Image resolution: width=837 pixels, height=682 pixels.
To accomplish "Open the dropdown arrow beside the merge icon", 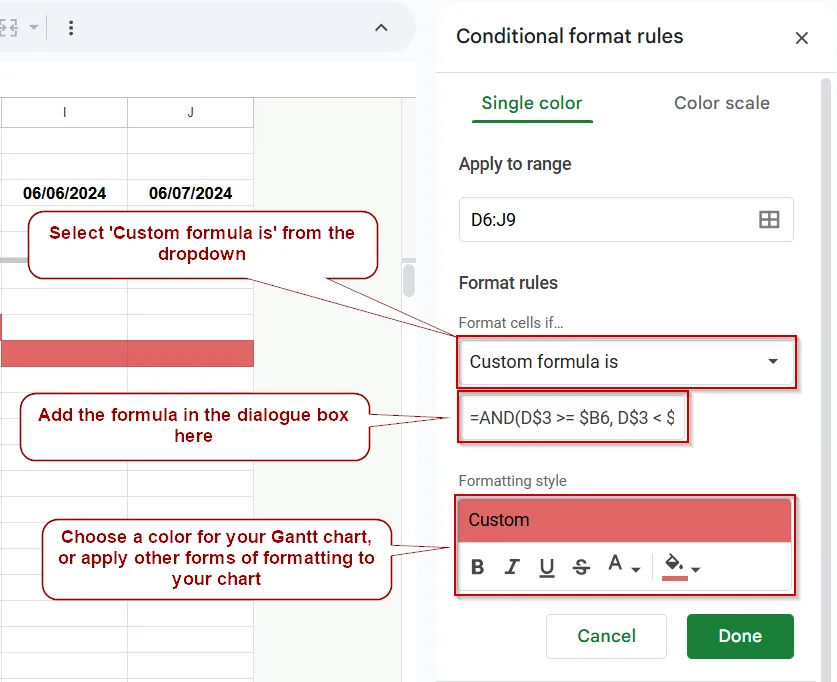I will tap(34, 27).
